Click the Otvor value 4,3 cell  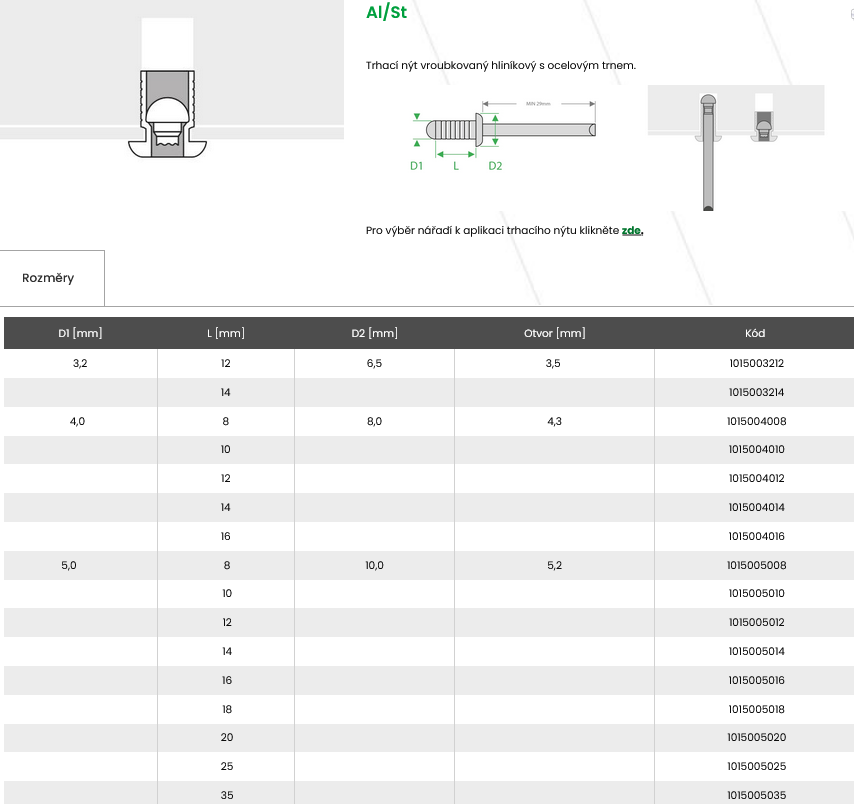pyautogui.click(x=554, y=421)
